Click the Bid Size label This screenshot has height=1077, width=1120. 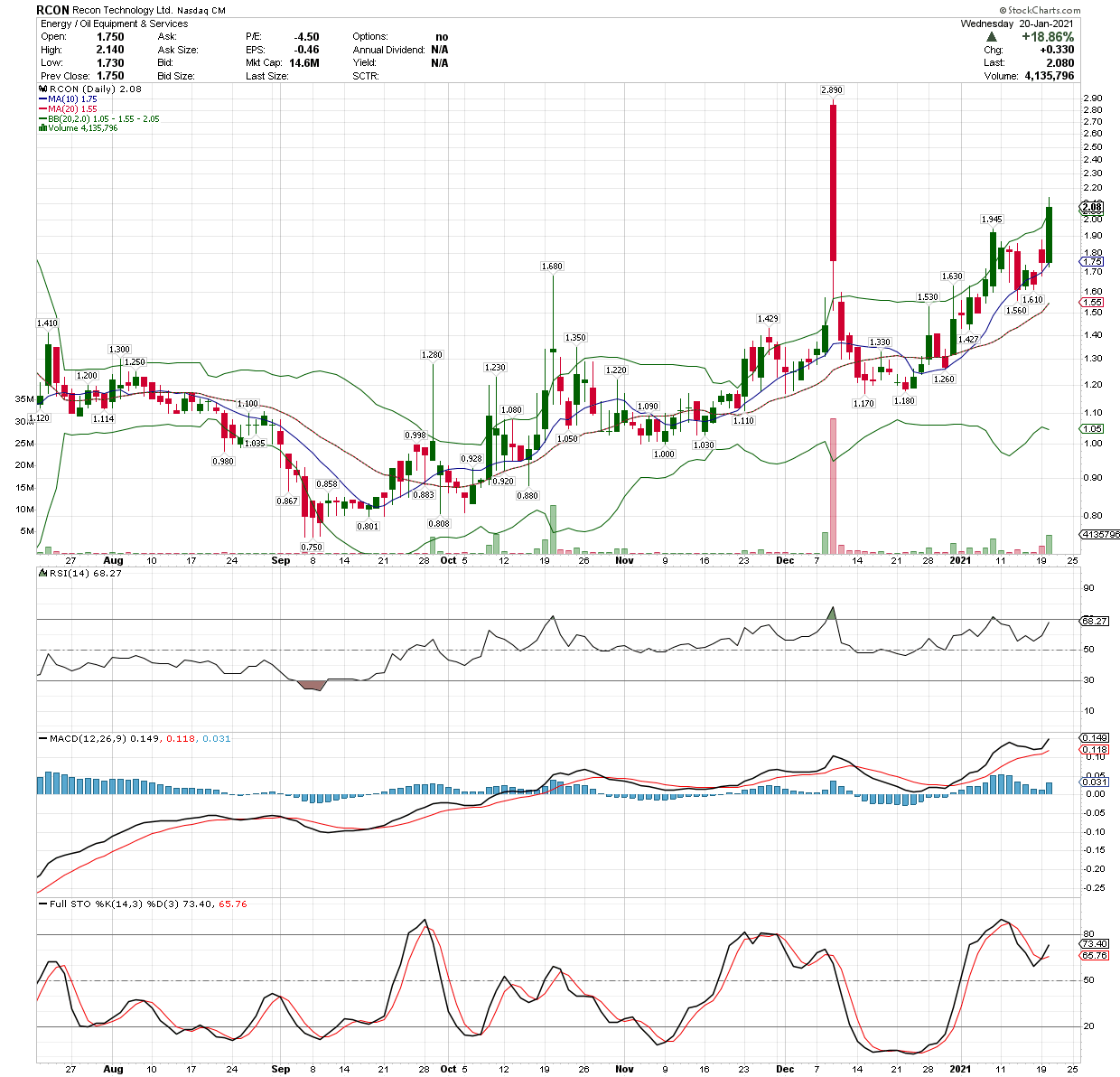tap(176, 76)
